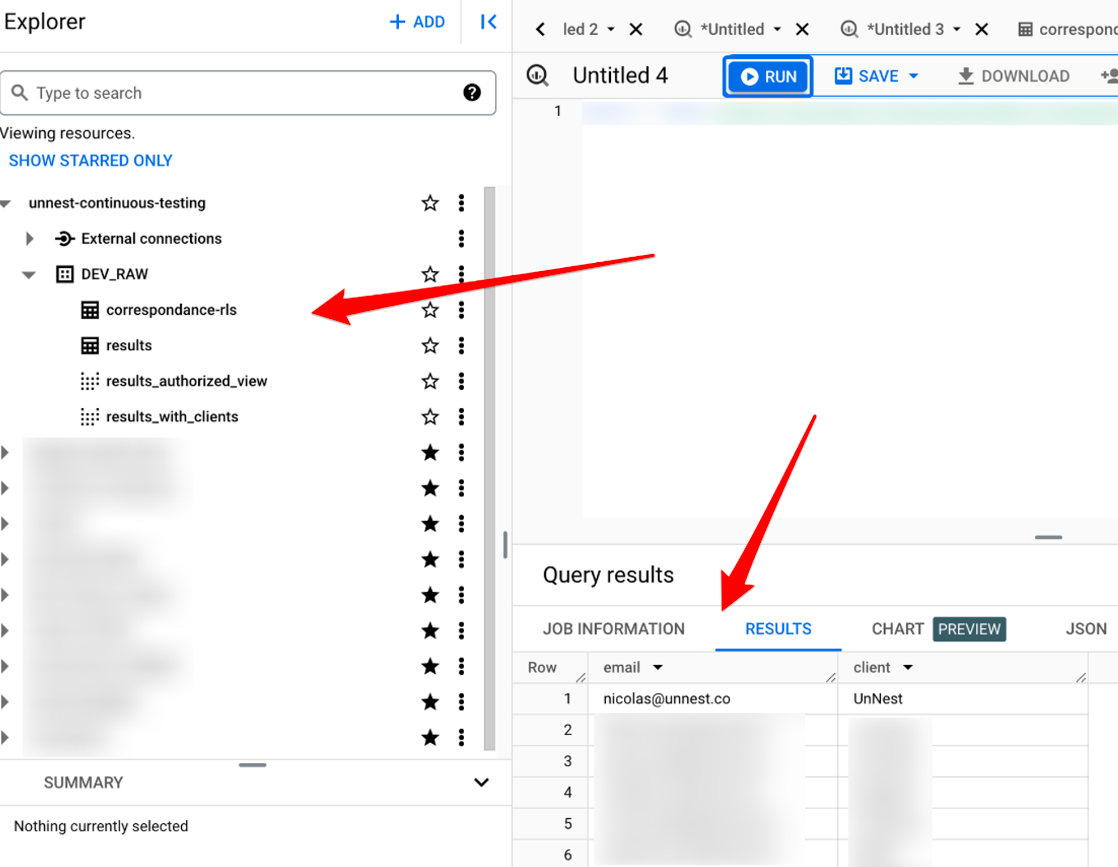The height and width of the screenshot is (867, 1118).
Task: Collapse the DEV_RAW dataset
Action: 29,275
